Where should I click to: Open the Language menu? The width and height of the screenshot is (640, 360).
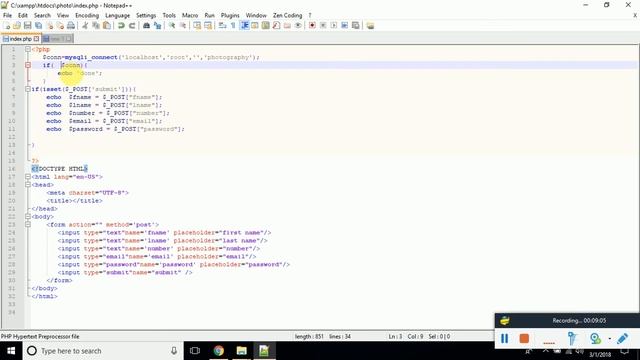(x=118, y=15)
